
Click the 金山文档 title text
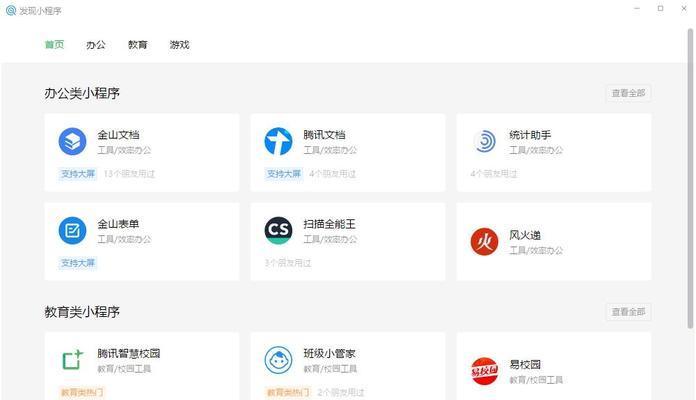click(x=118, y=135)
